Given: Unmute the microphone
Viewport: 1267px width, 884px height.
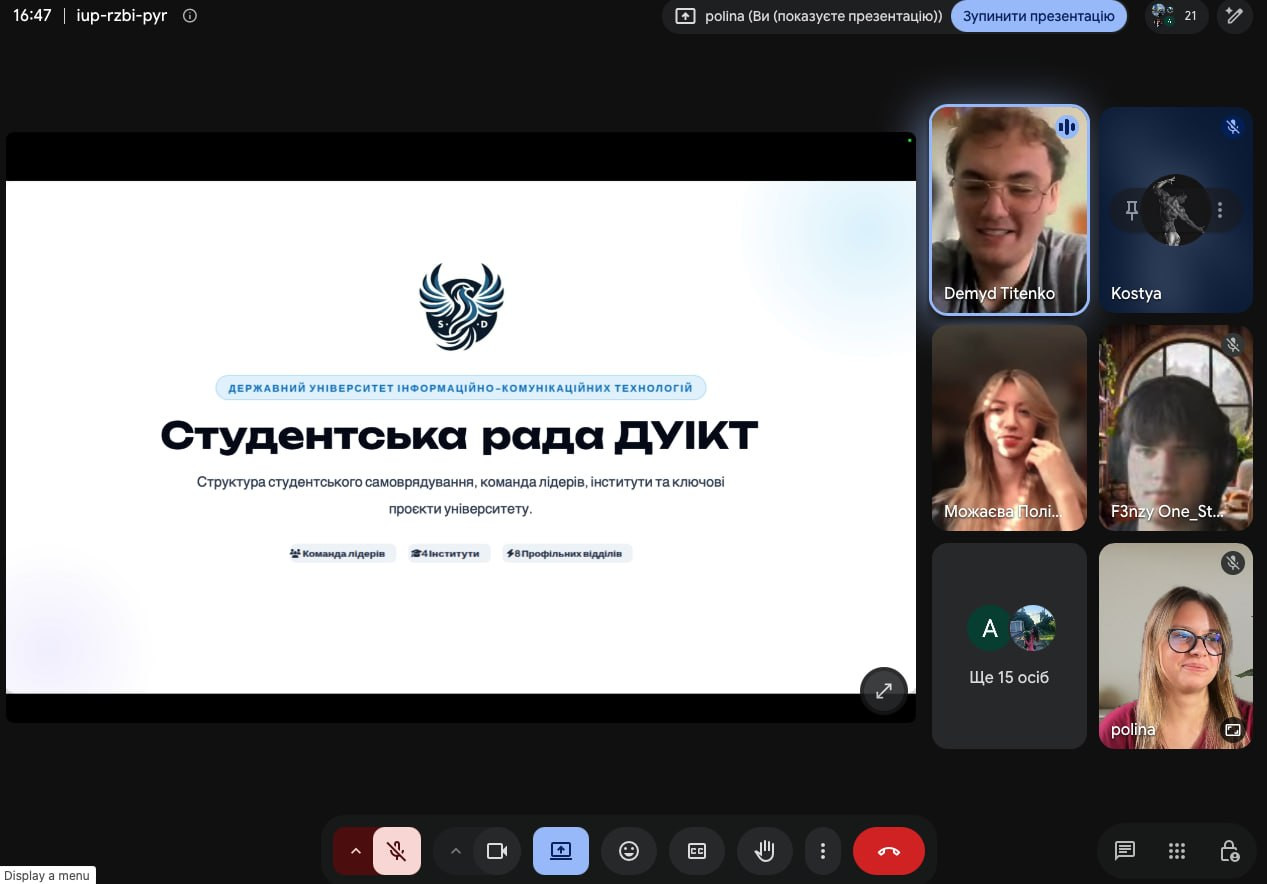Looking at the screenshot, I should point(397,851).
